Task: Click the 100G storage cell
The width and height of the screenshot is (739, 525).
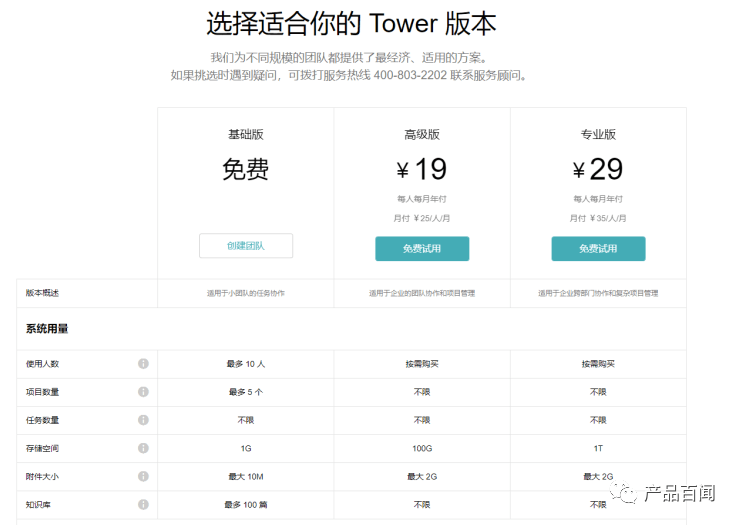Action: coord(422,448)
